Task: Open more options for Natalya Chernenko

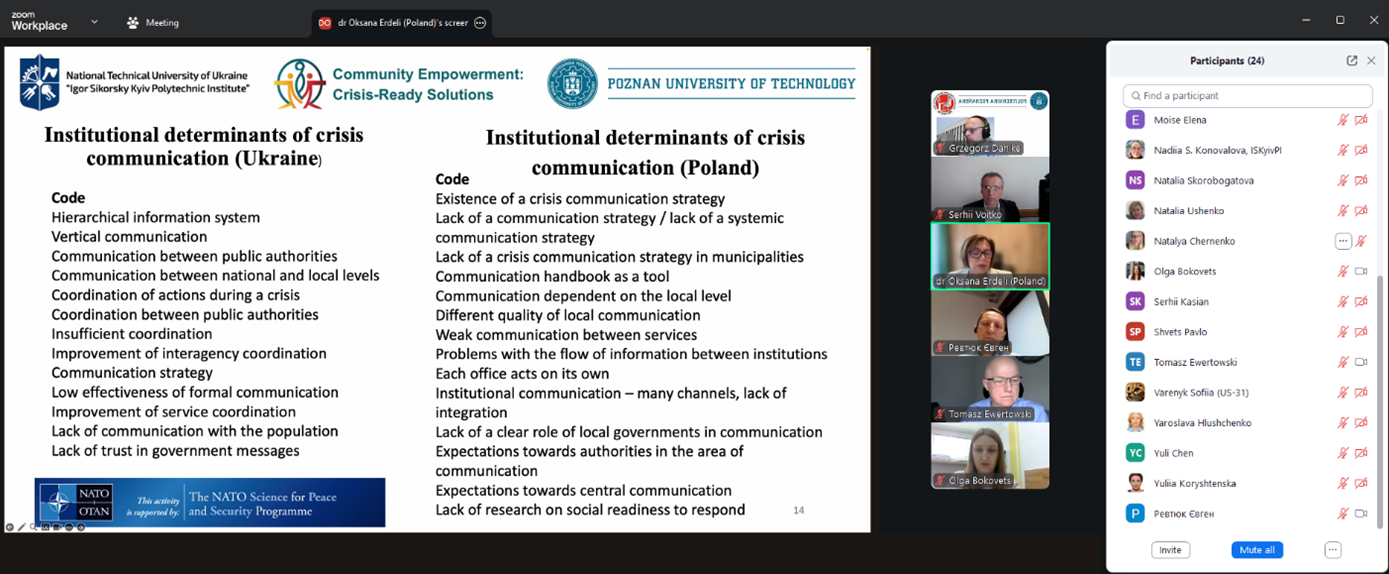Action: tap(1343, 241)
